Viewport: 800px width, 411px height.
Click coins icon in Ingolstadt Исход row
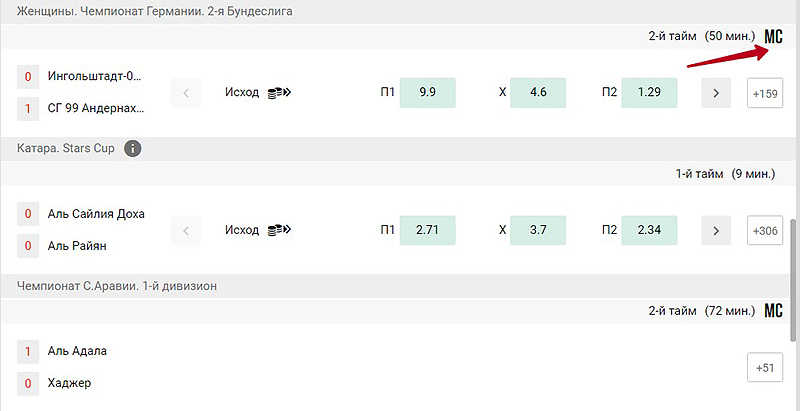(279, 93)
